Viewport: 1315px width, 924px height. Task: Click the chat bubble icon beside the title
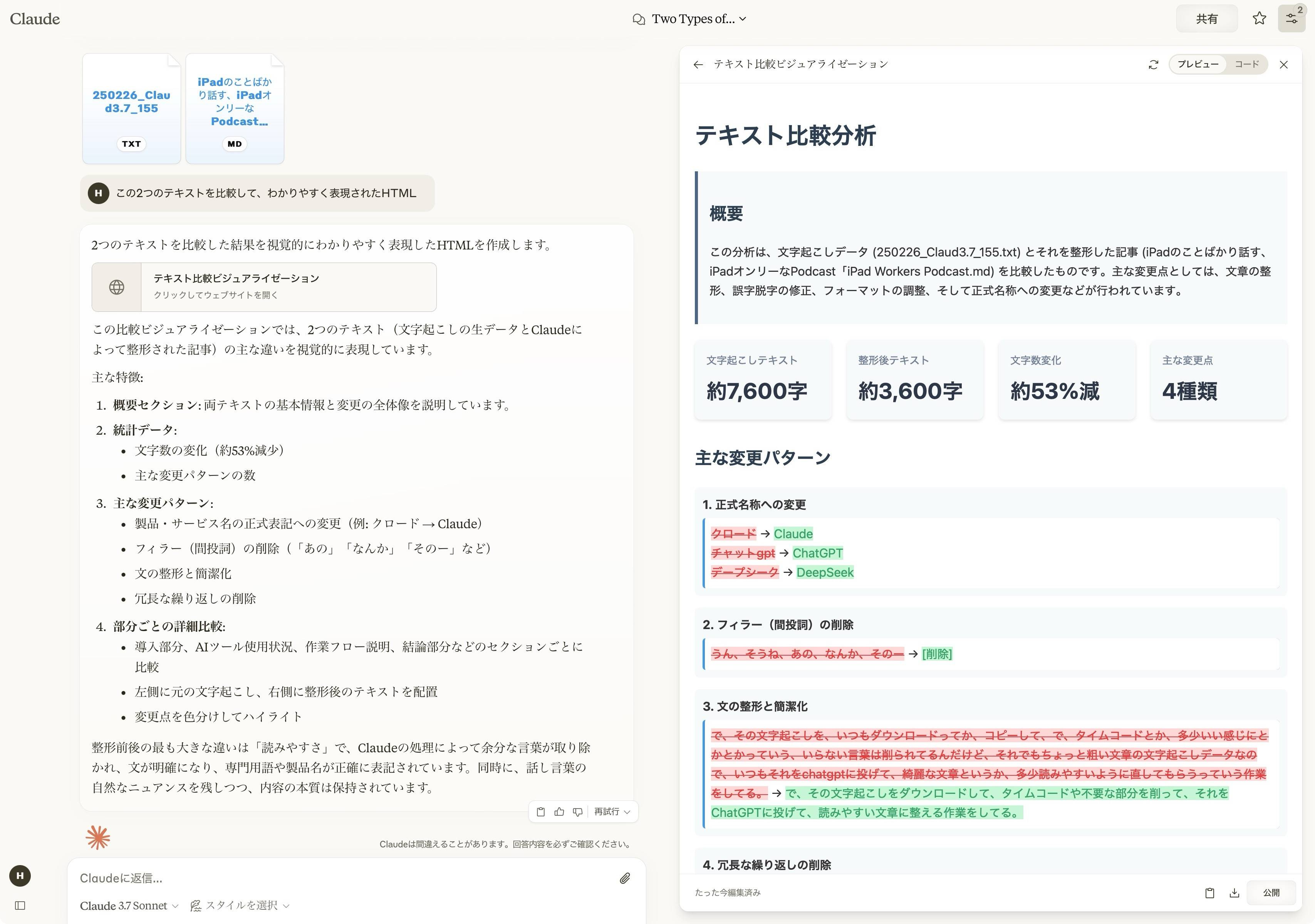[639, 20]
